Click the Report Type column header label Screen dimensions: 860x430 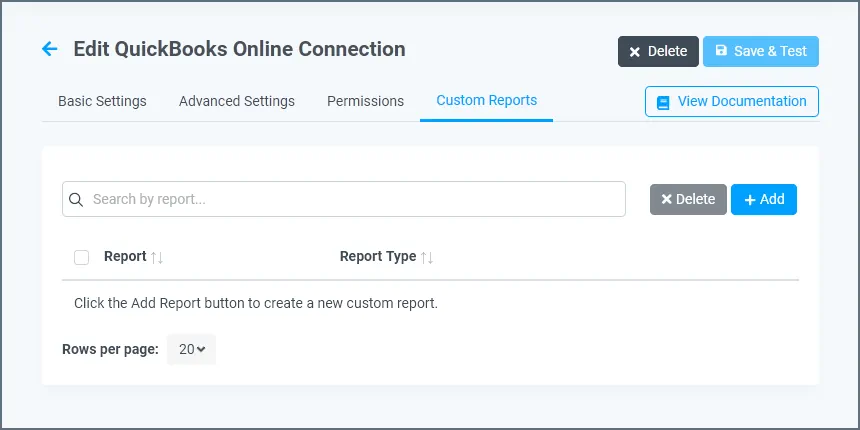377,256
